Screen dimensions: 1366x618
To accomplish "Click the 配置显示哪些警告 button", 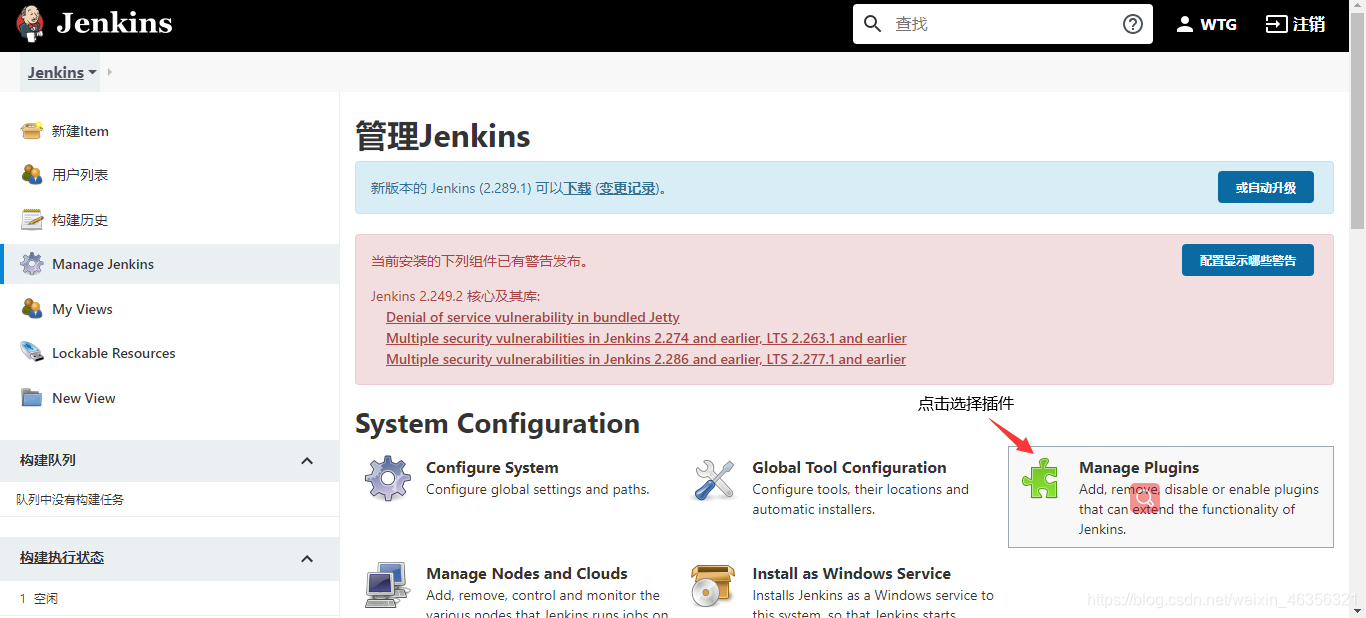I will [x=1248, y=260].
